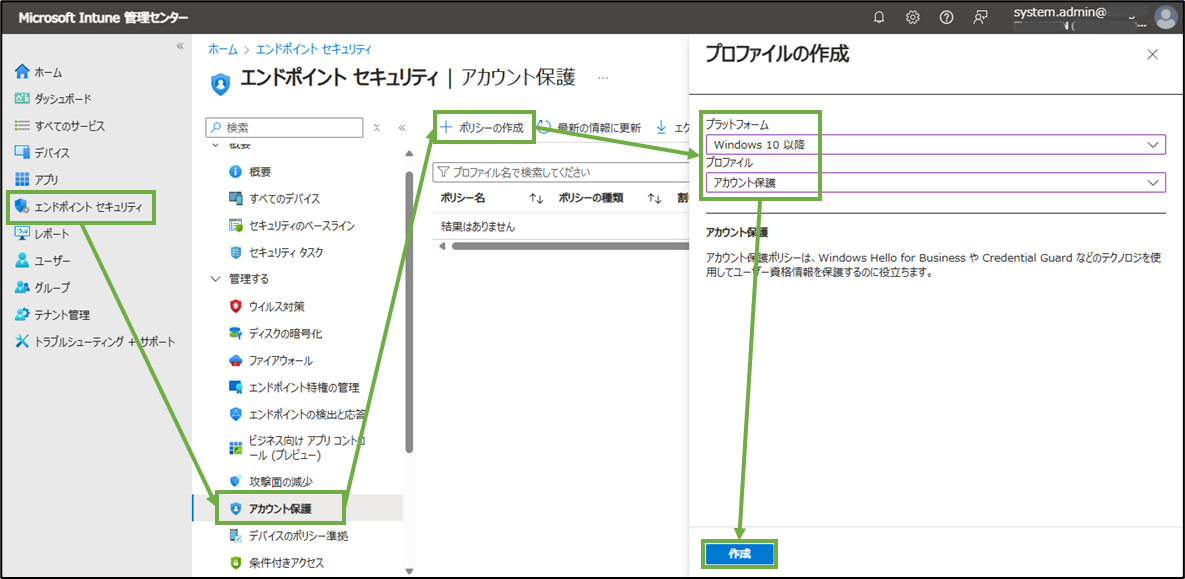Close the プロファイルの作成 panel
This screenshot has width=1185, height=579.
click(x=1153, y=54)
